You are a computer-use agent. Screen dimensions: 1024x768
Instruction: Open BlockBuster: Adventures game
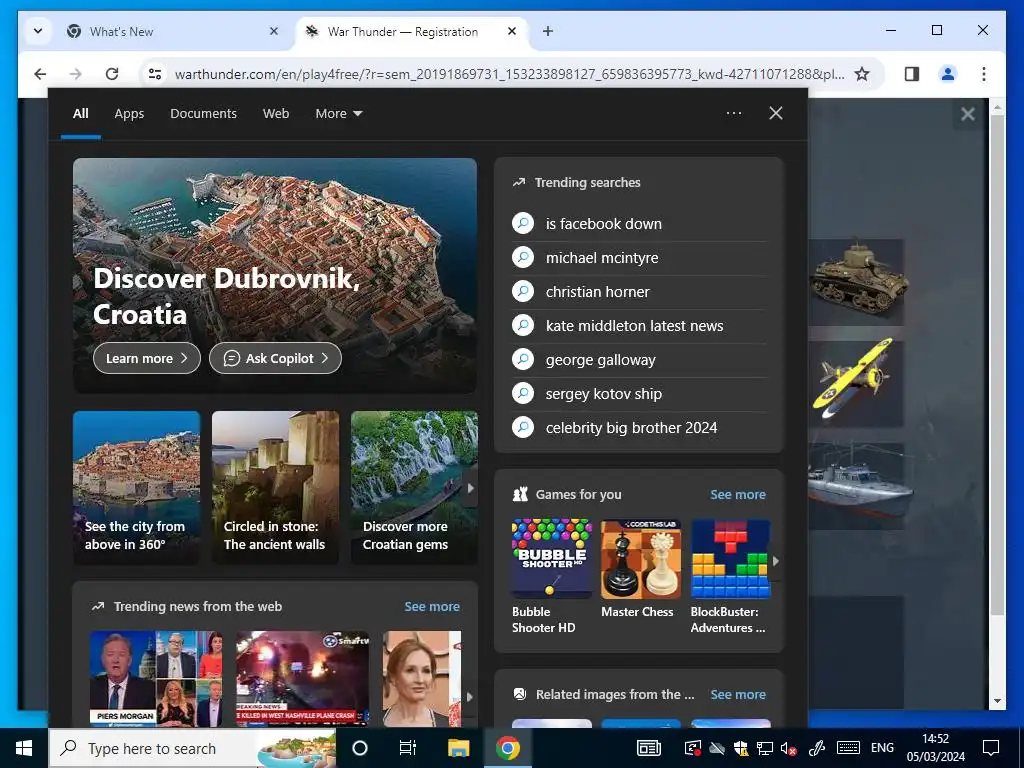731,577
